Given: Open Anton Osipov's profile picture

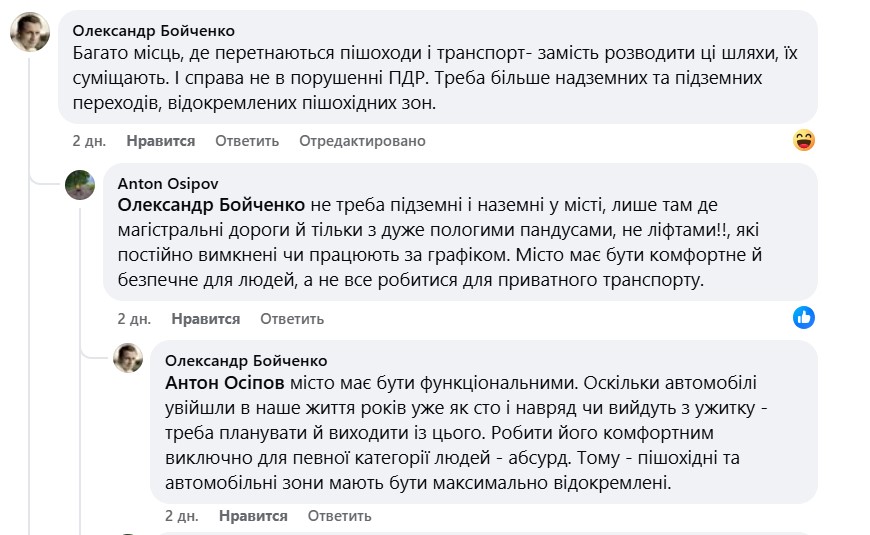Looking at the screenshot, I should click(x=81, y=186).
